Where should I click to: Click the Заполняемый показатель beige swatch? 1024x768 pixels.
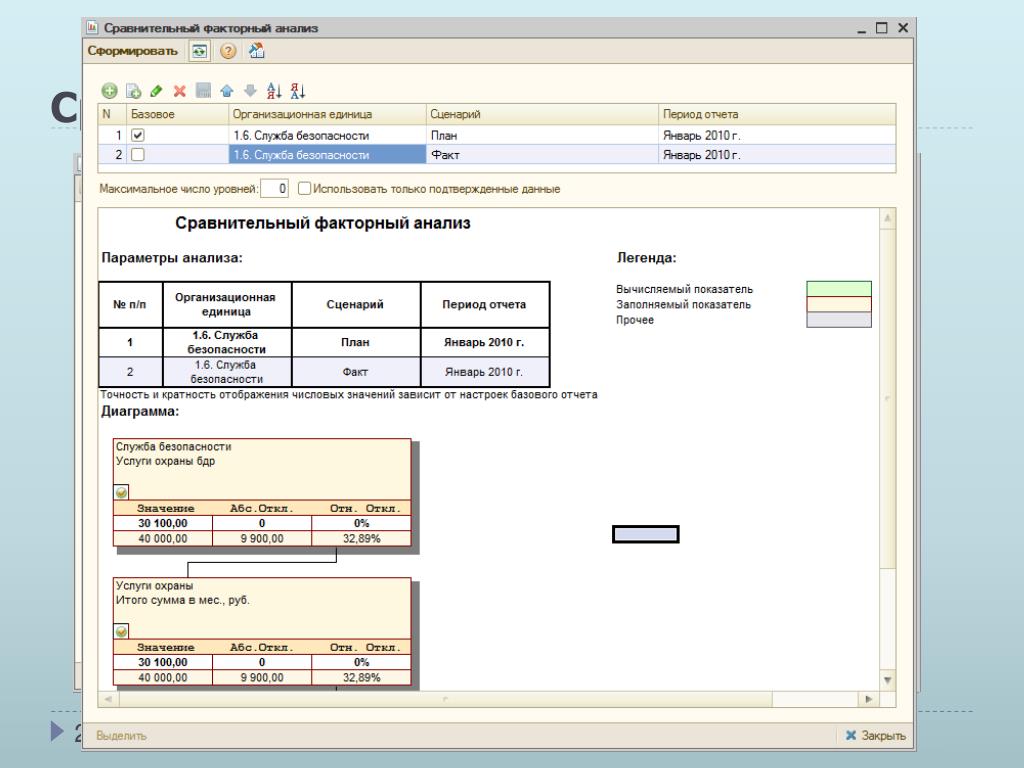839,304
